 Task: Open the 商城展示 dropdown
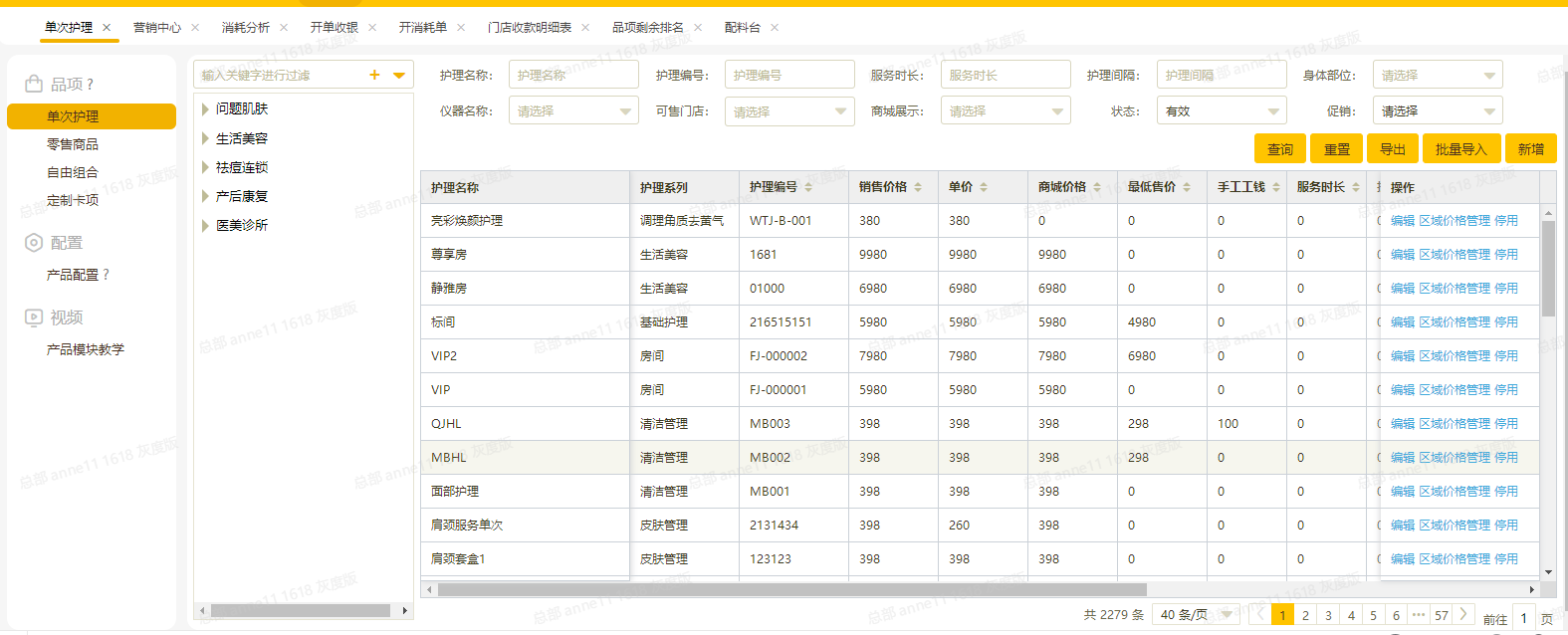[x=1006, y=111]
